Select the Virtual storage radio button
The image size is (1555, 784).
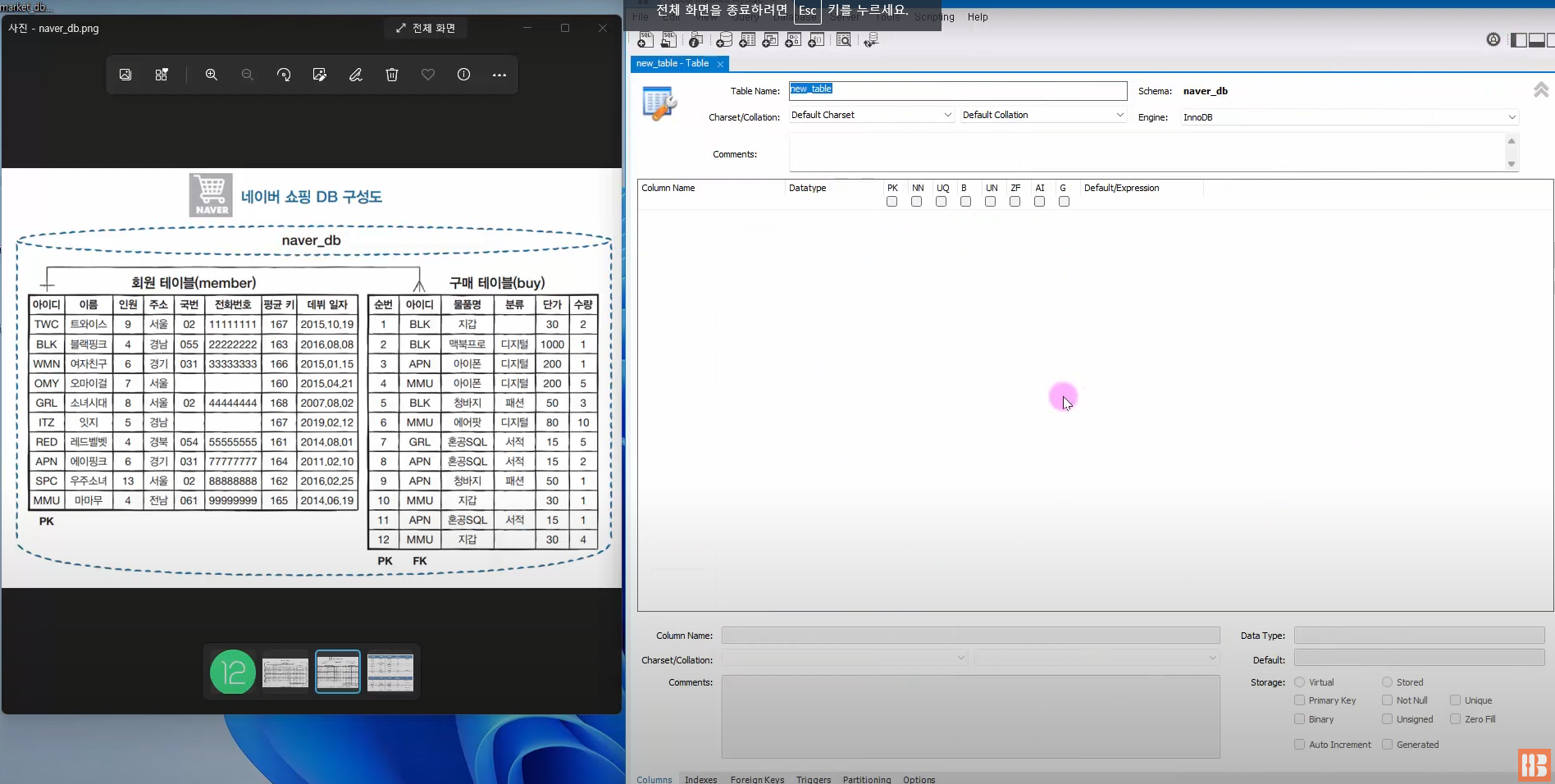coord(1299,682)
